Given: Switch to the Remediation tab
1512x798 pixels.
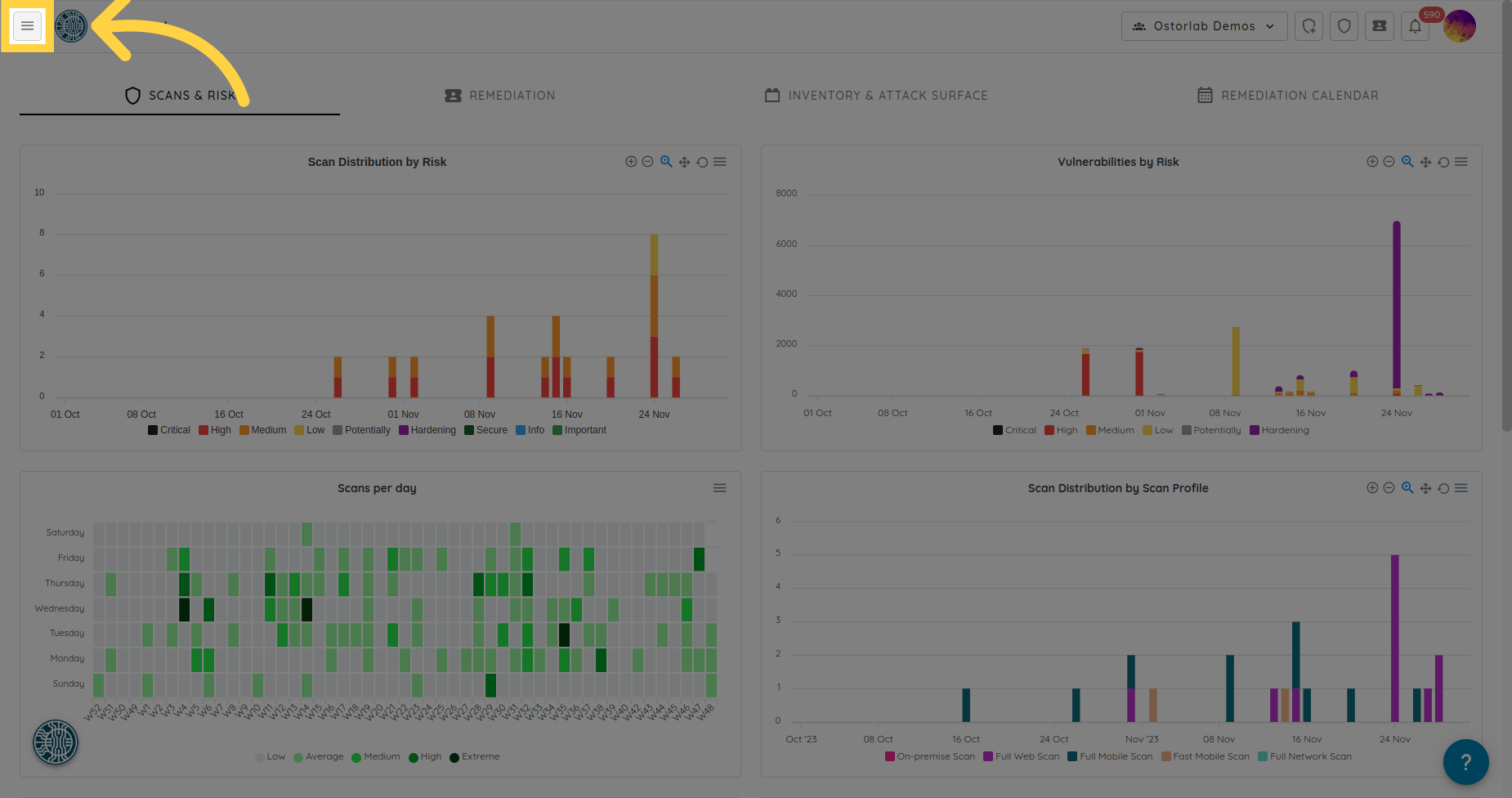Looking at the screenshot, I should tap(500, 96).
